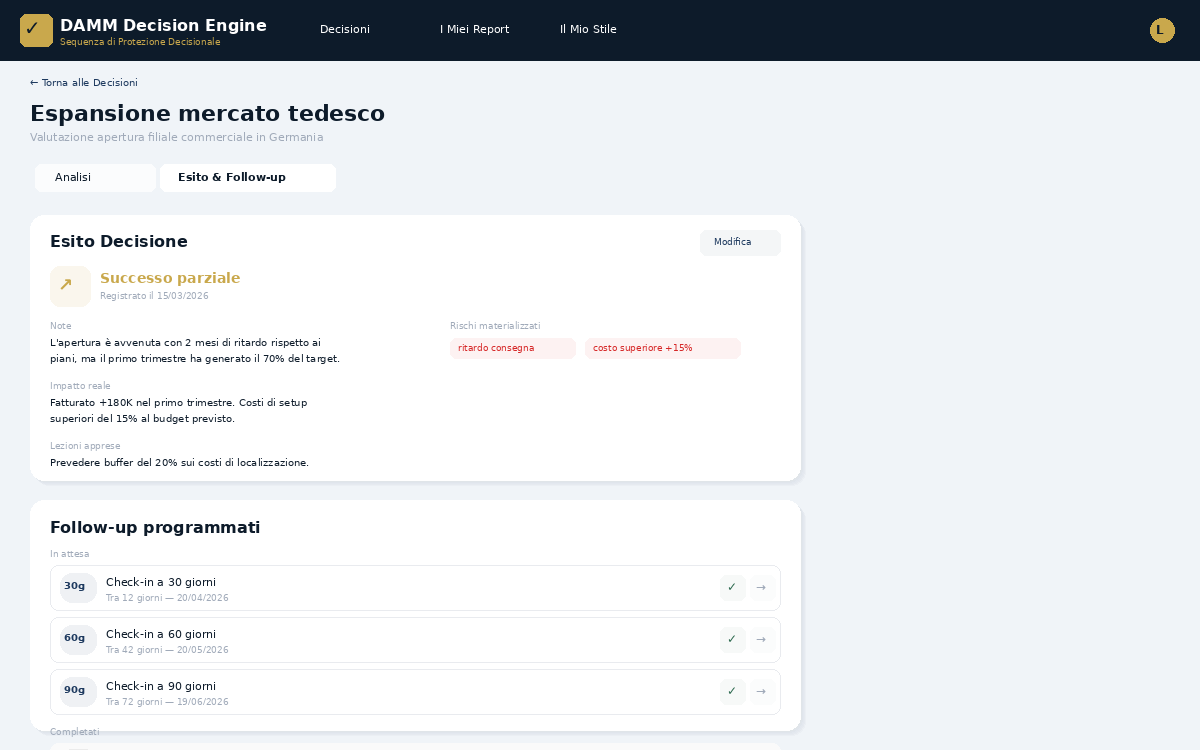Switch to the Analisi tab
1200x750 pixels.
tap(95, 178)
